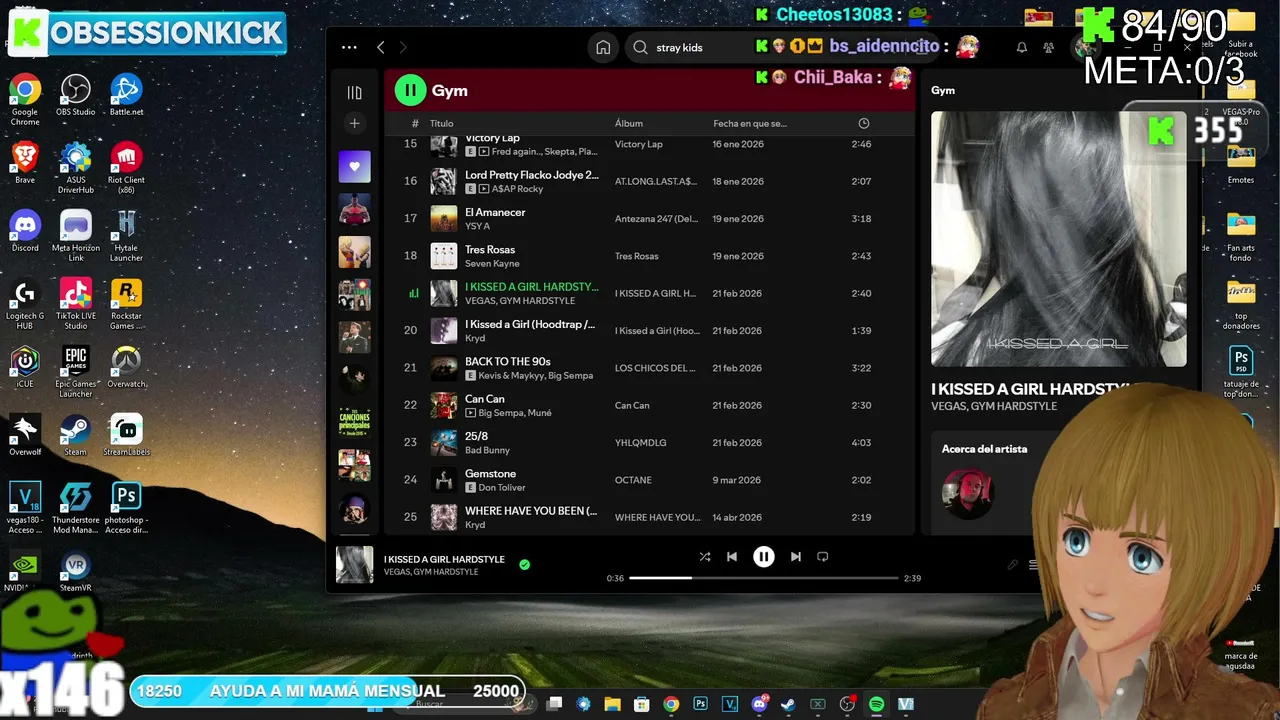Sort by the 'Fecha en que se...' column
This screenshot has width=1280, height=720.
coord(750,123)
